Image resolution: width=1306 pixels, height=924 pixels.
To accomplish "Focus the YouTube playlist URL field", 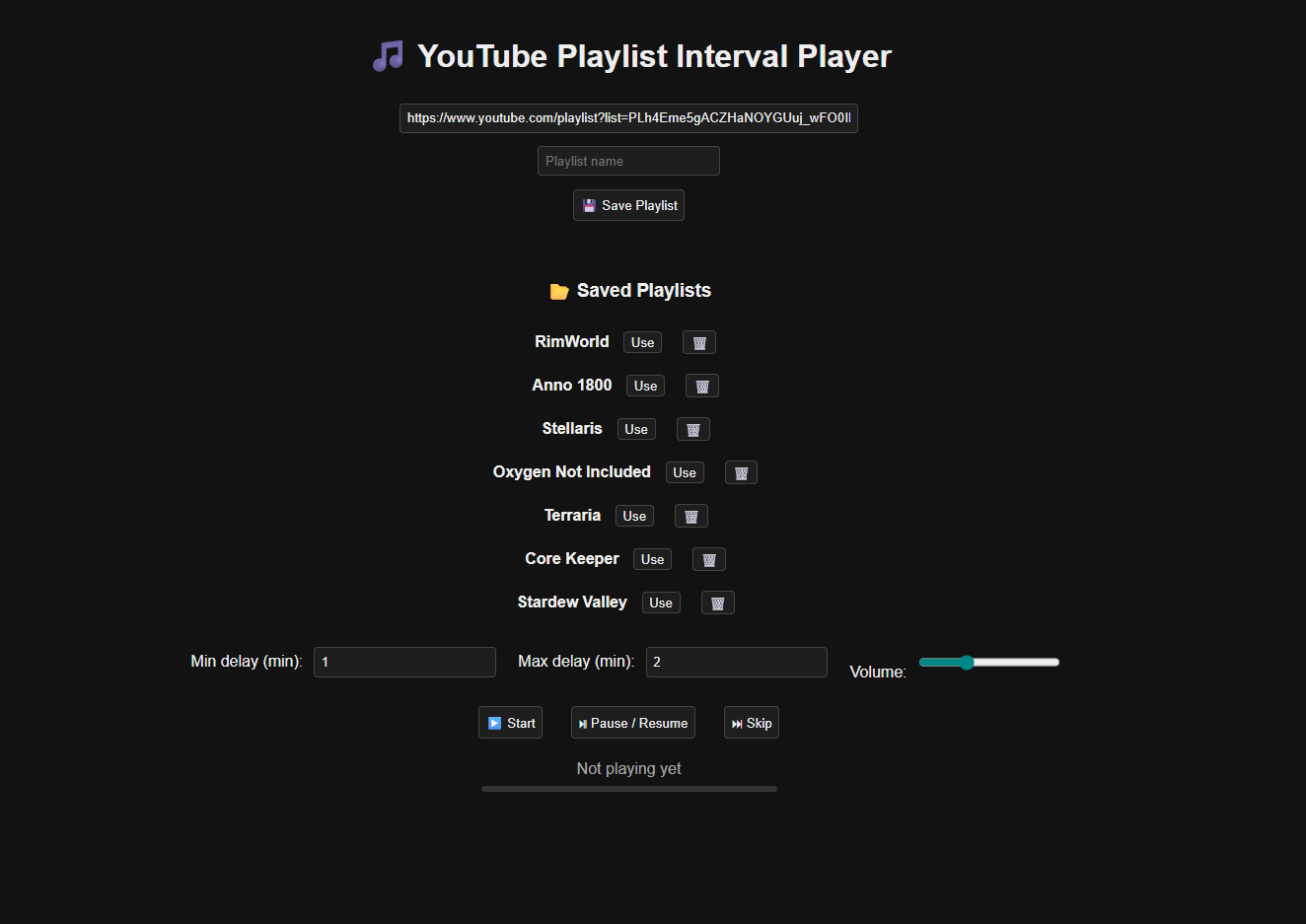I will point(628,118).
